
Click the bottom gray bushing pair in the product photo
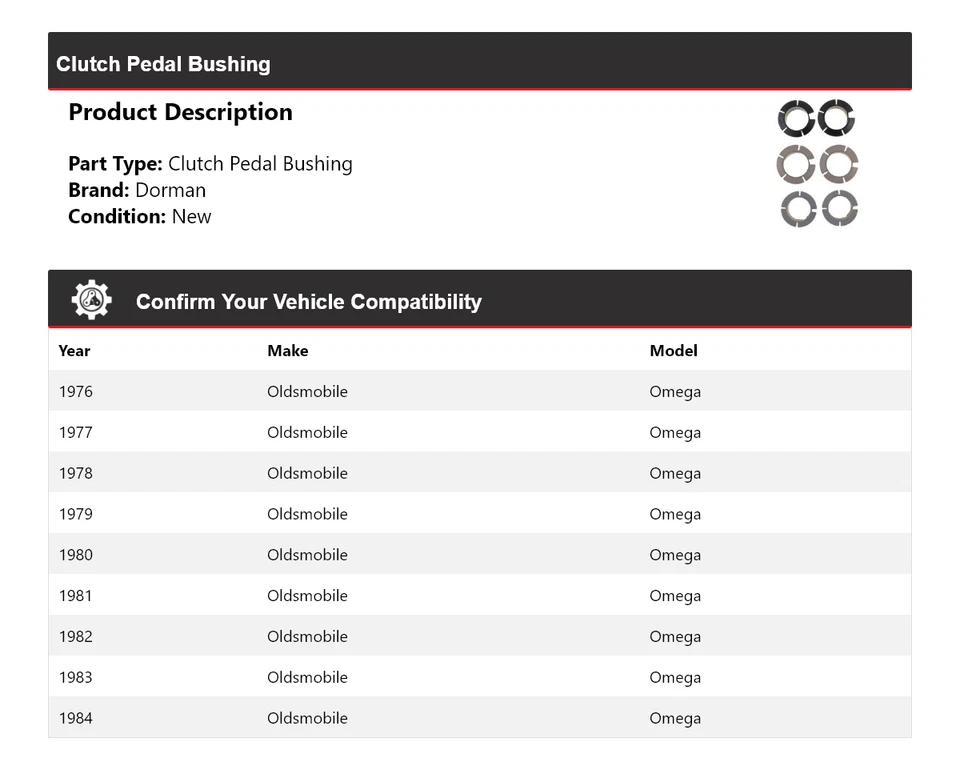tap(818, 209)
